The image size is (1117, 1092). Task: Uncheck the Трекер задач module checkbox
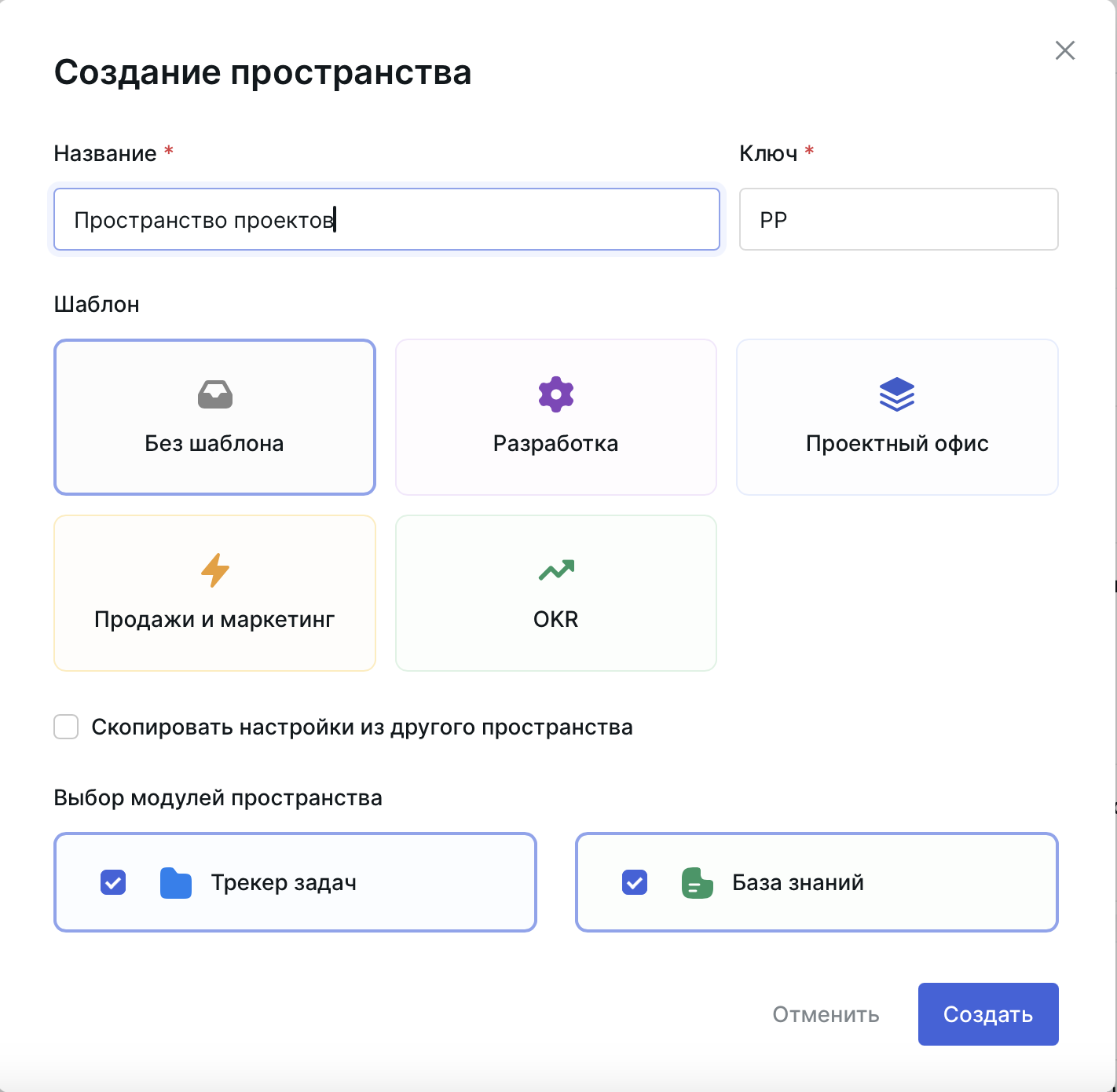pos(112,882)
